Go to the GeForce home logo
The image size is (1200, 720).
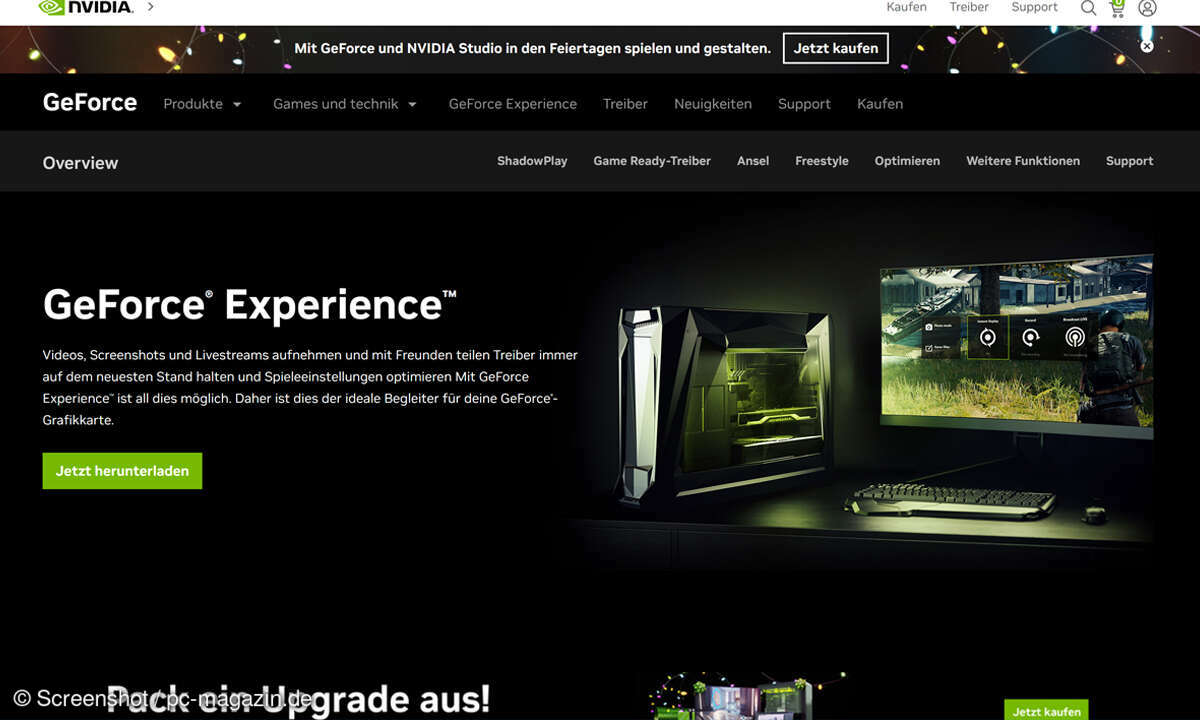tap(90, 103)
